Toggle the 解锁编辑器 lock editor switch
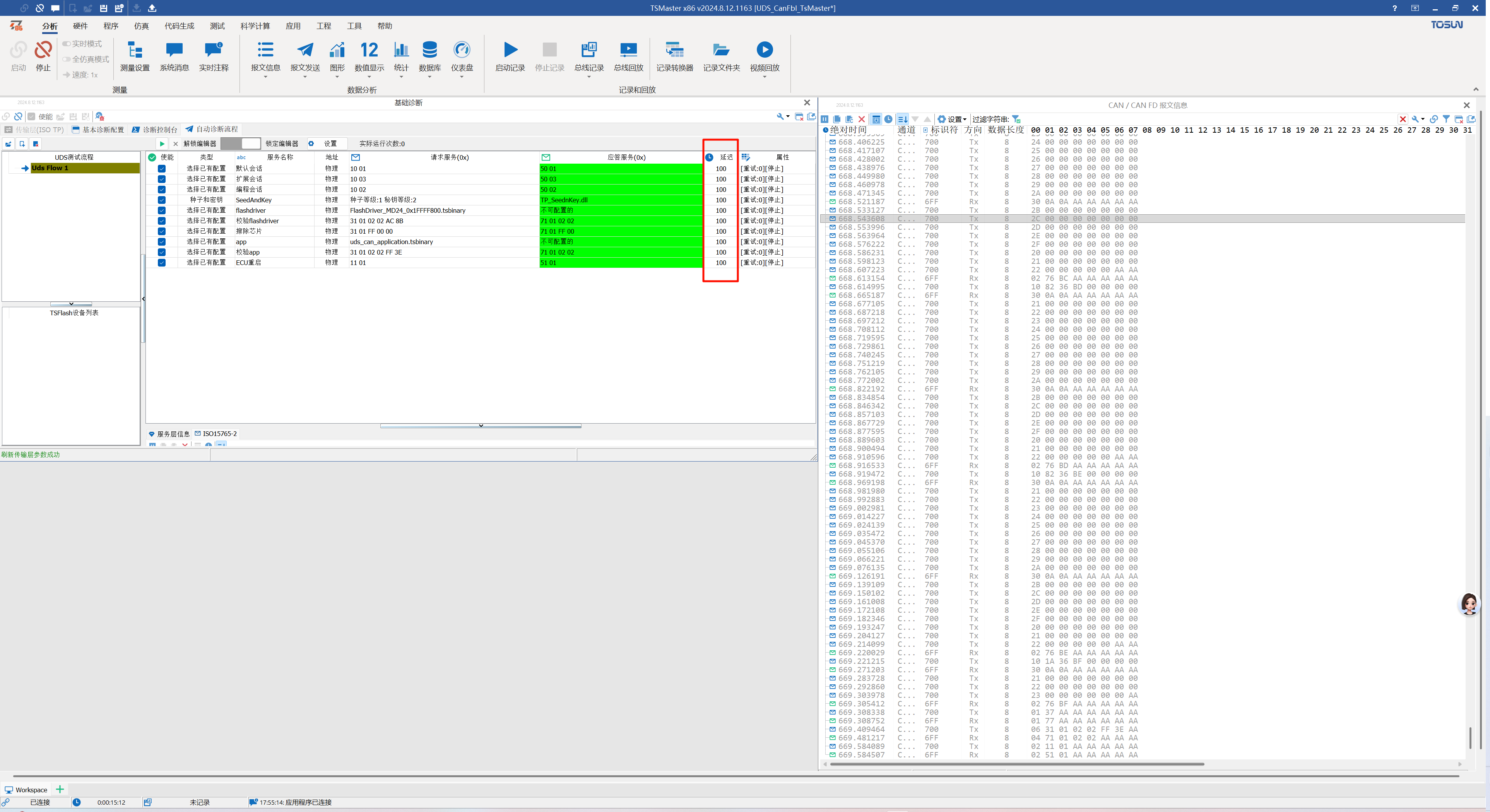The width and height of the screenshot is (1490, 812). click(x=241, y=144)
